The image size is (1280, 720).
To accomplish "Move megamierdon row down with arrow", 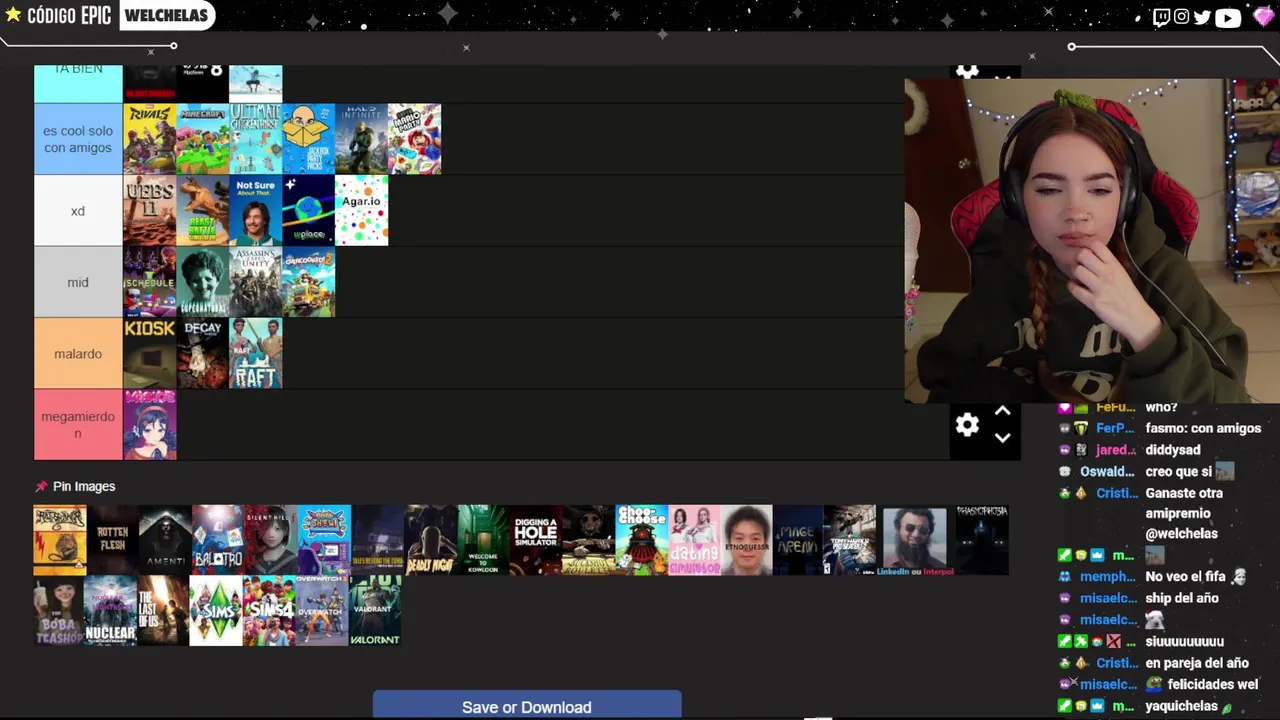I will point(1002,438).
